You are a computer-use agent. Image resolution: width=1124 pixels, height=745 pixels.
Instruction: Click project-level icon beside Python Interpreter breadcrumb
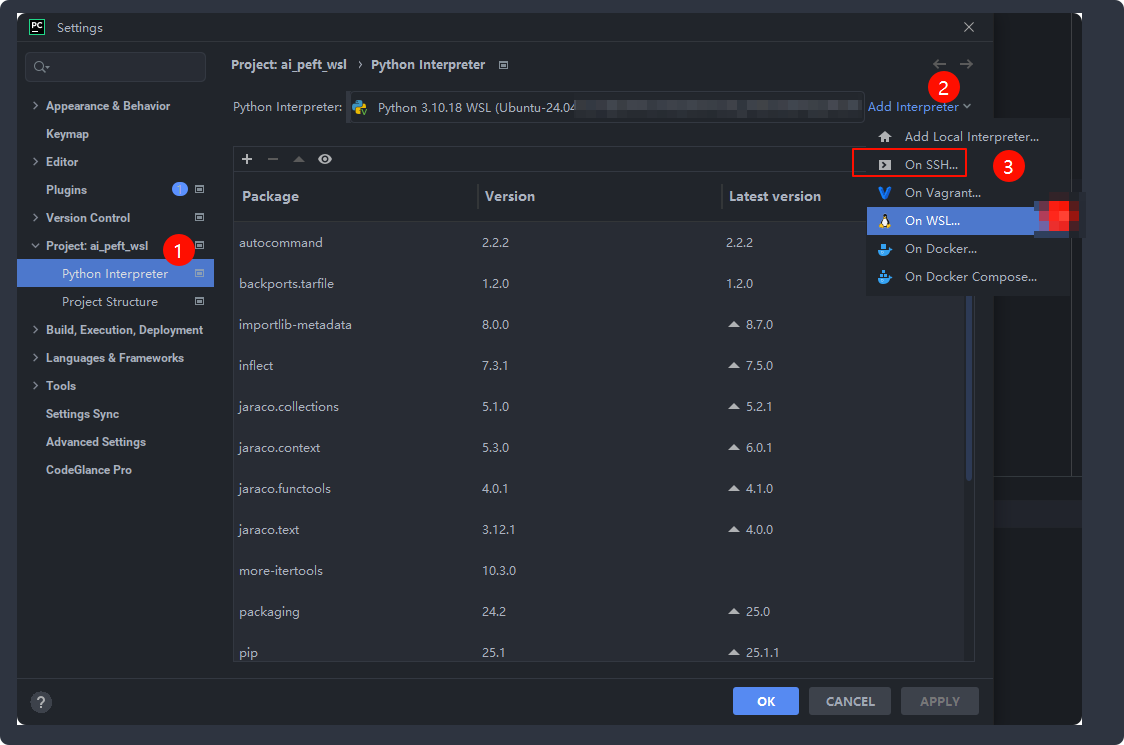tap(503, 65)
